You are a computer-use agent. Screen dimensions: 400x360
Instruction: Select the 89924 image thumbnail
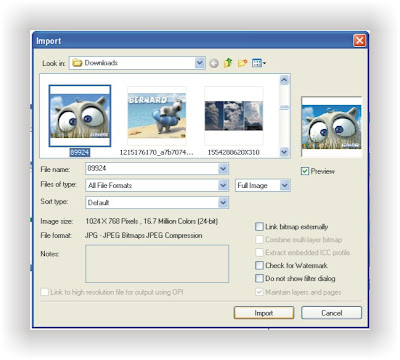coord(80,116)
